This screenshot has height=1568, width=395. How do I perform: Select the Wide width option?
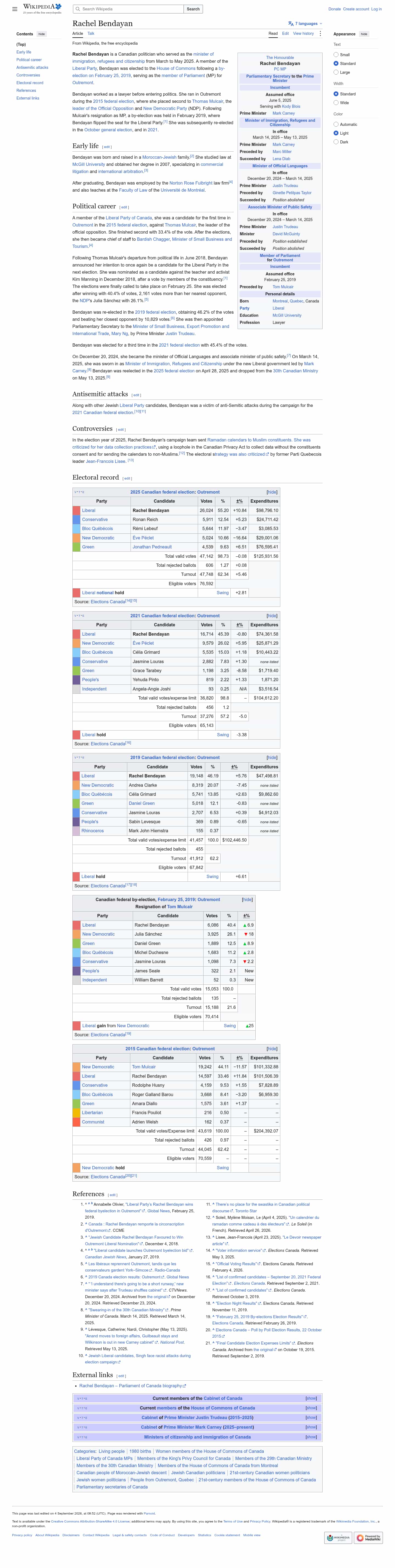(x=336, y=103)
